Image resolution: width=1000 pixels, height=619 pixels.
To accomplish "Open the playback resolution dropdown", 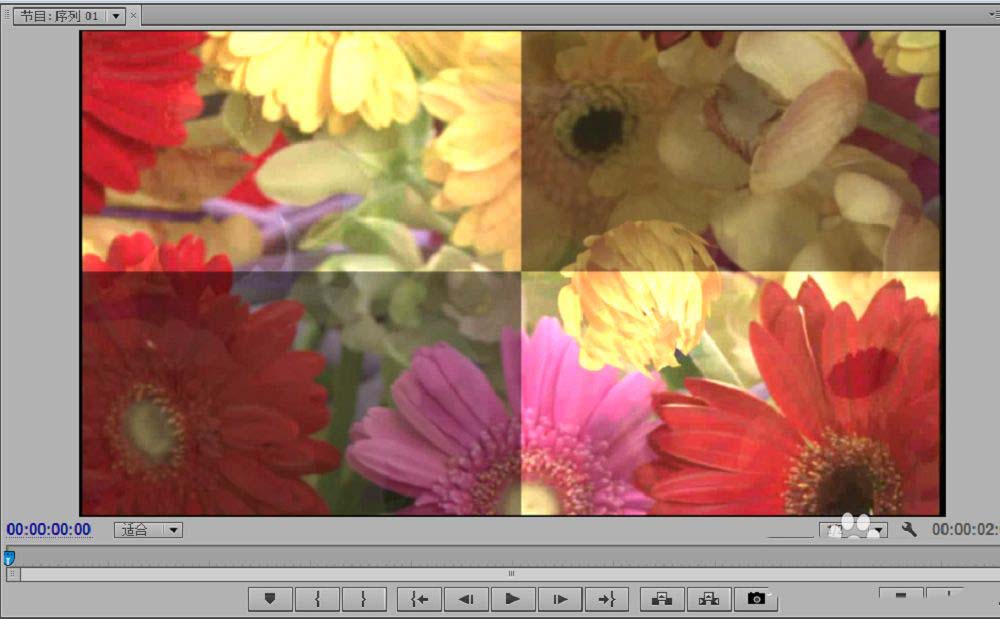I will tap(879, 530).
